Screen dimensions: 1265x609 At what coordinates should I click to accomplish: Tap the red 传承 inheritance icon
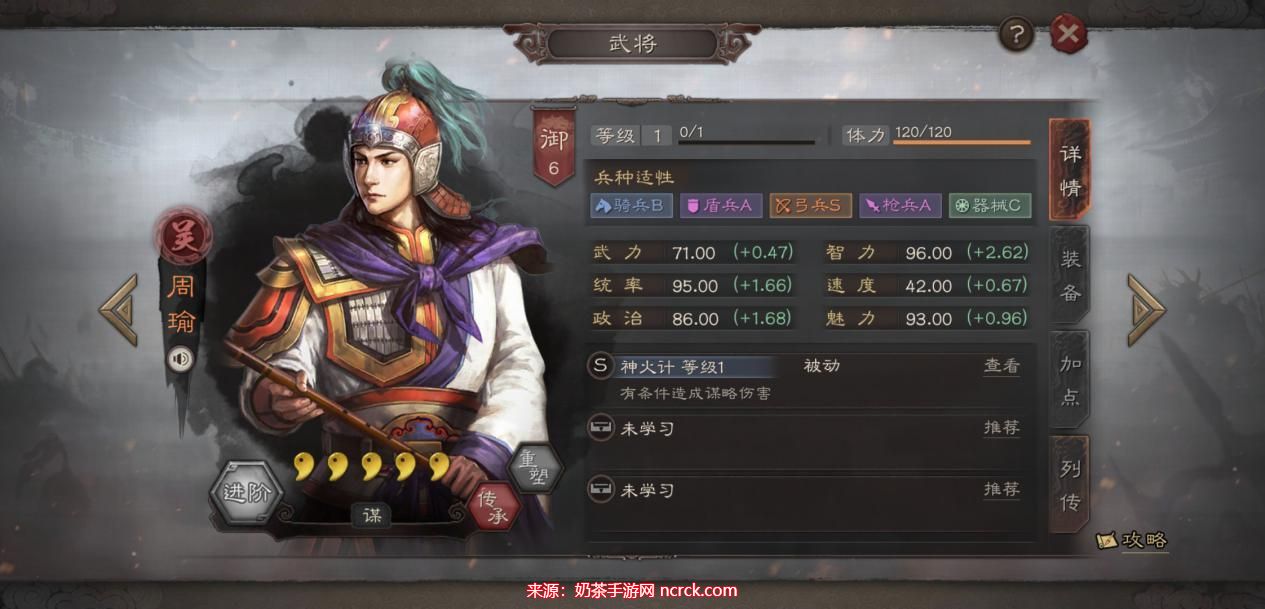pyautogui.click(x=495, y=507)
